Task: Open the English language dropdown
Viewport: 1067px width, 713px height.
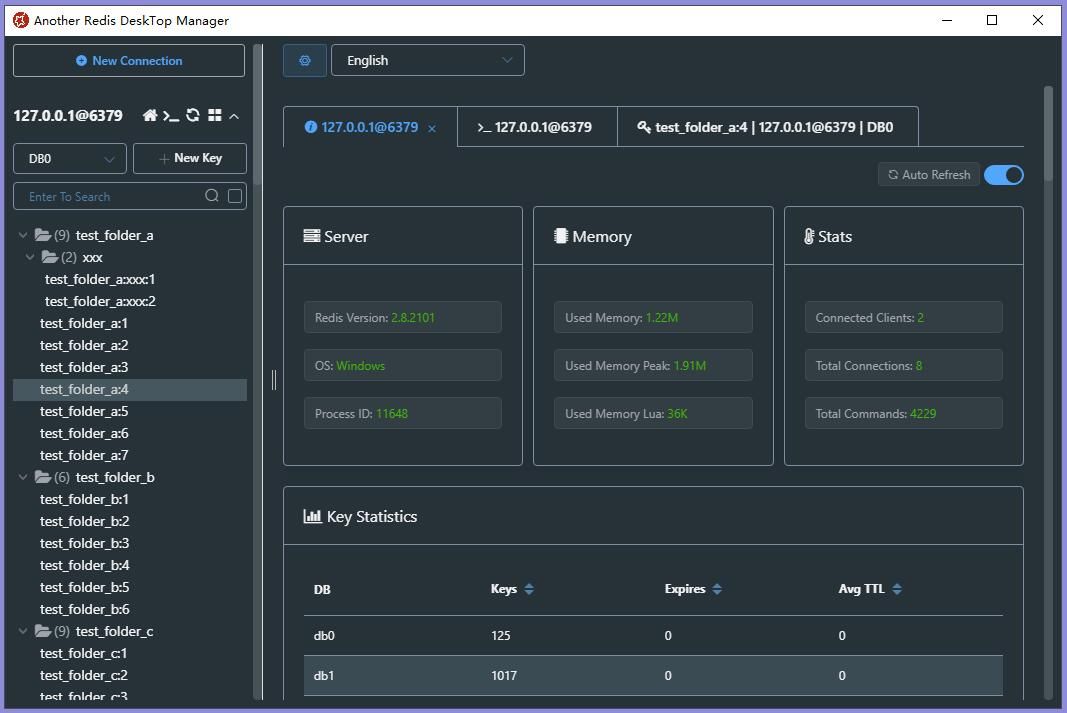Action: tap(427, 60)
